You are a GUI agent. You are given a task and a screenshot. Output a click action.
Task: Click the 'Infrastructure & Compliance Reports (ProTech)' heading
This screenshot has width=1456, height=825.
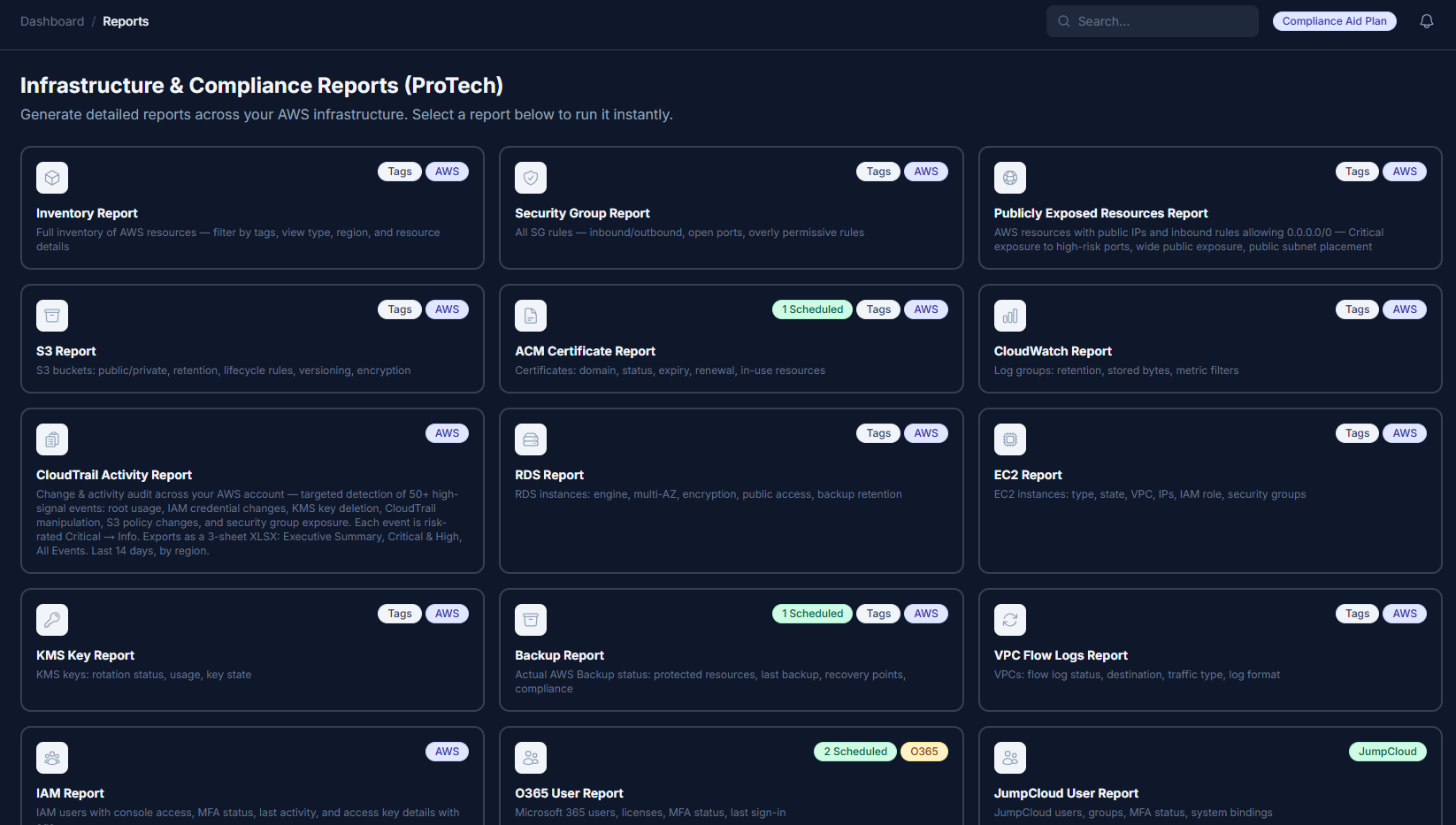[262, 85]
